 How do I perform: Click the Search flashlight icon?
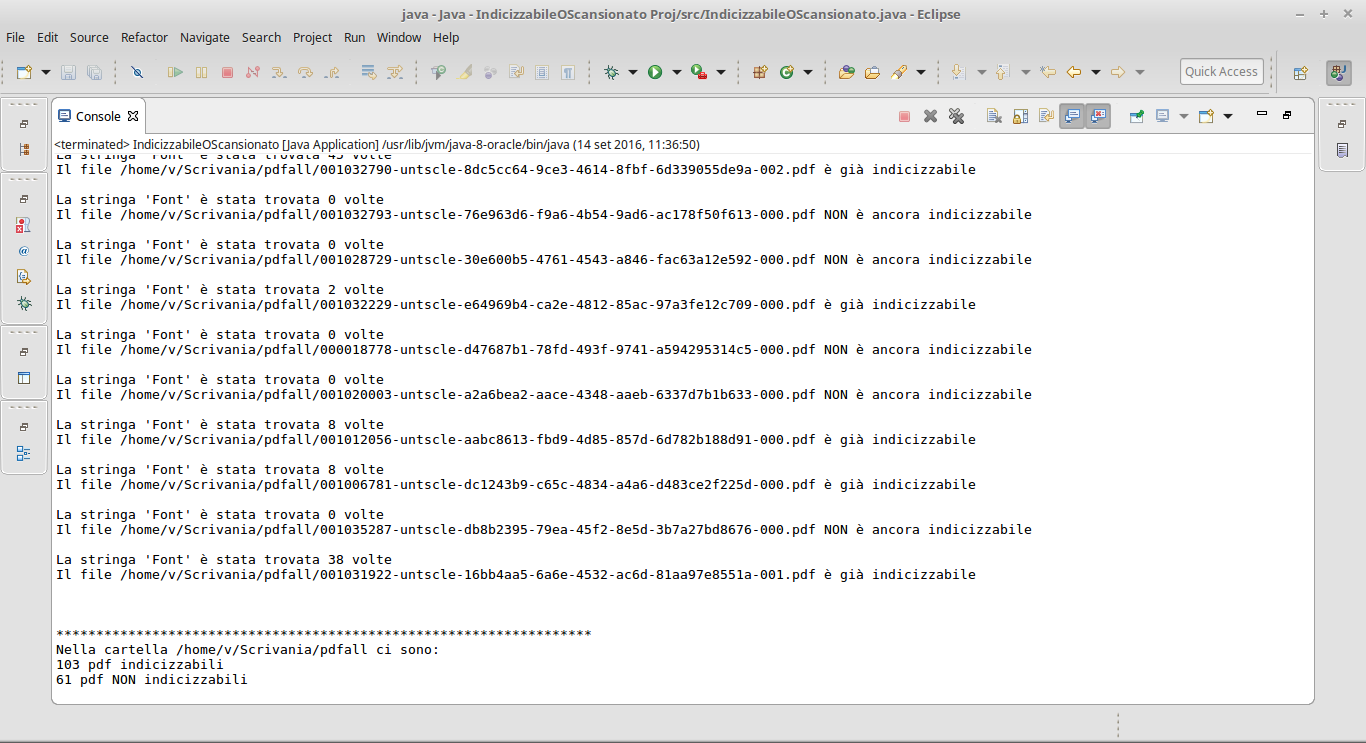[899, 72]
